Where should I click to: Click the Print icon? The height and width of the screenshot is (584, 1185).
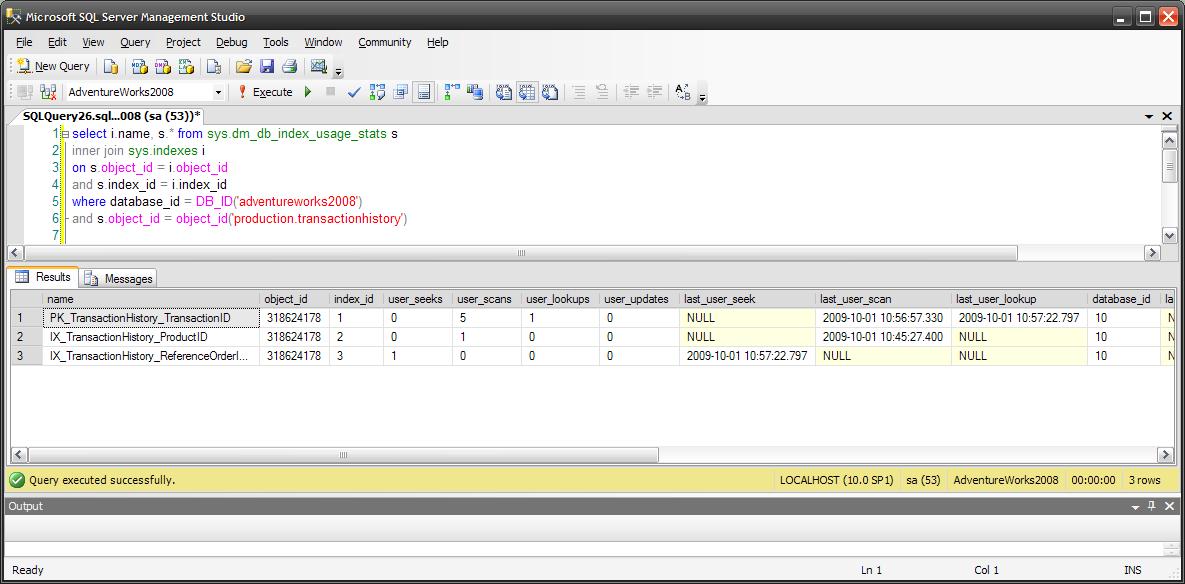pyautogui.click(x=289, y=66)
